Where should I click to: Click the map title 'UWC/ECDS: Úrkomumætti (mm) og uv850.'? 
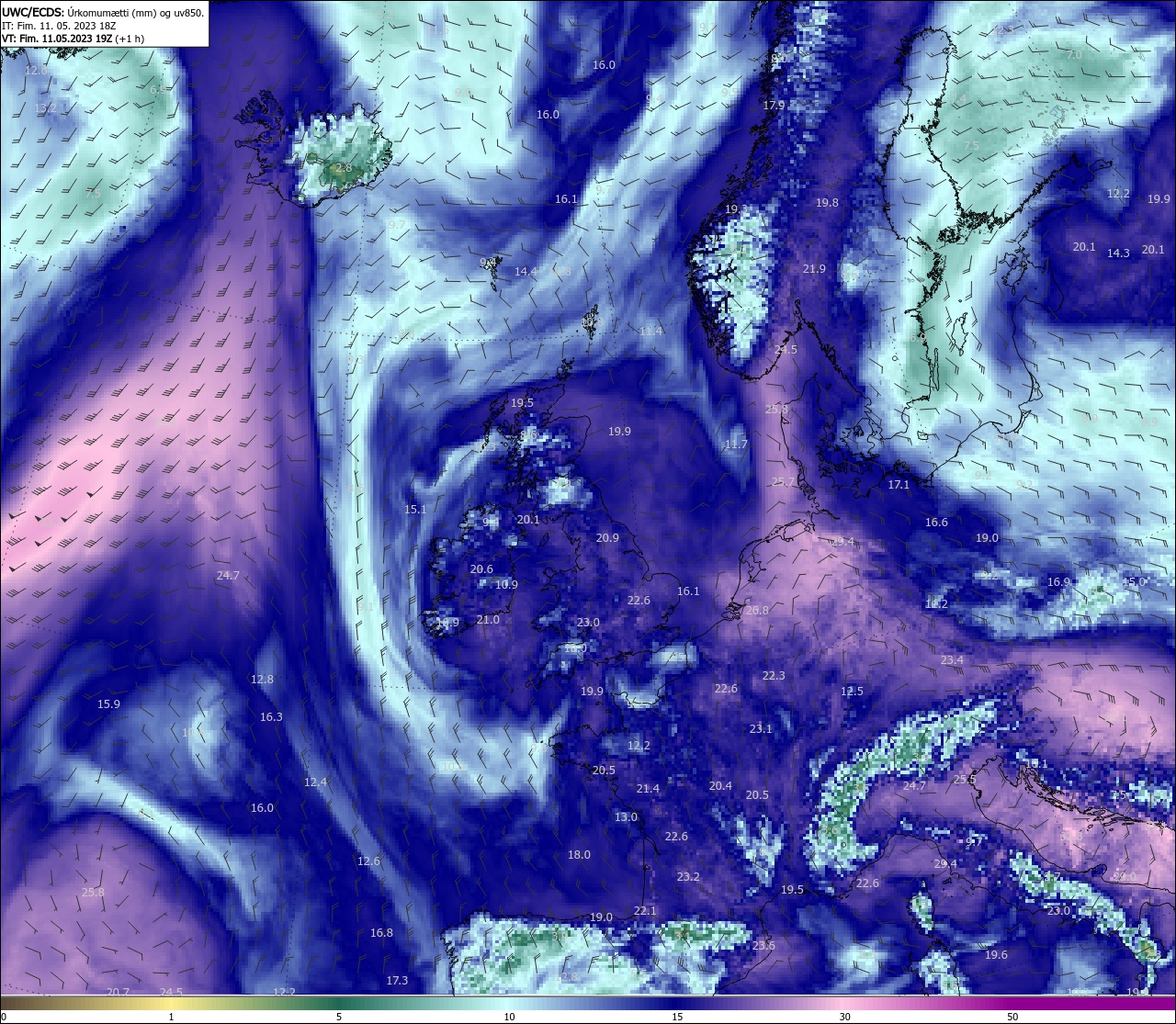click(x=103, y=12)
